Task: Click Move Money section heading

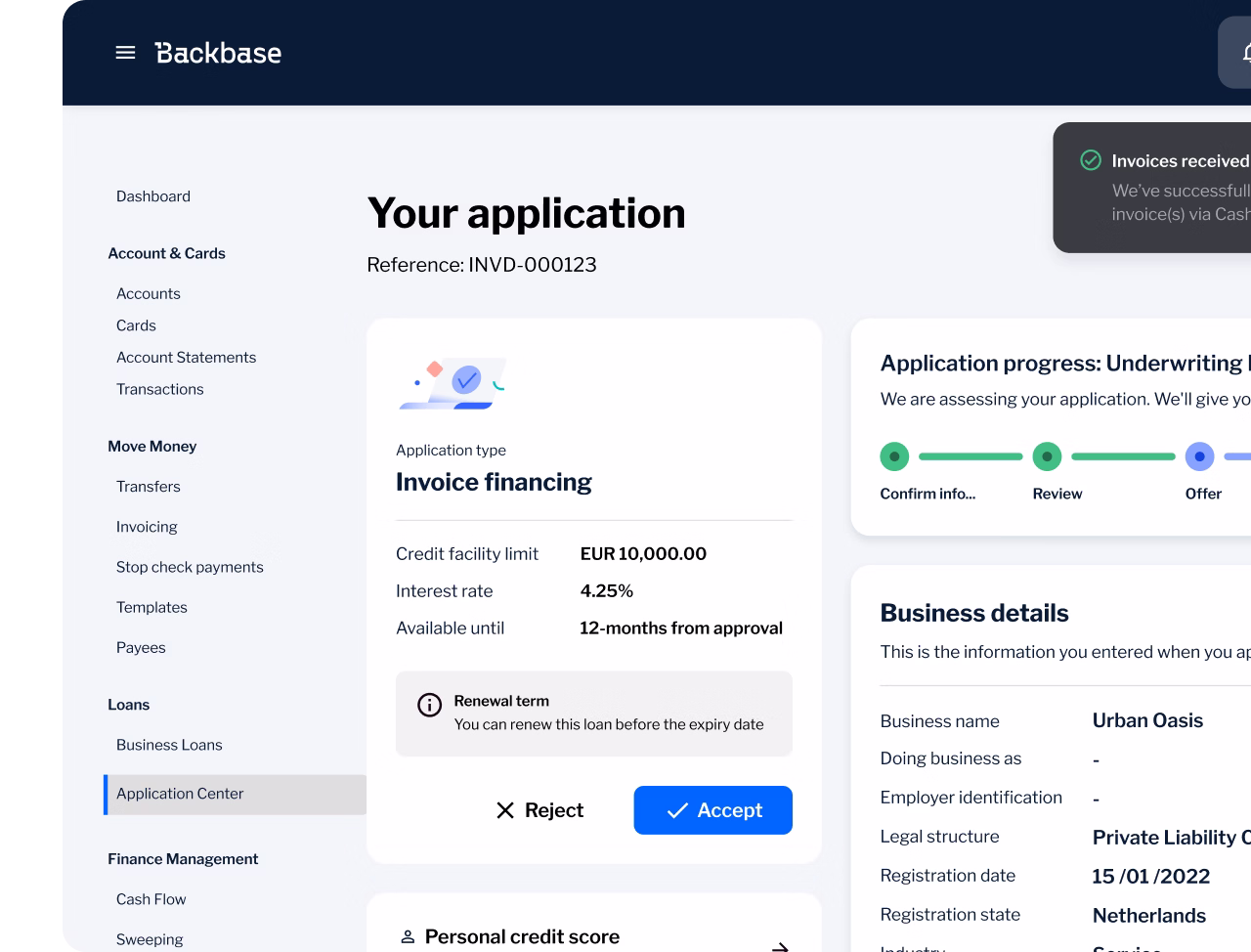Action: point(151,446)
